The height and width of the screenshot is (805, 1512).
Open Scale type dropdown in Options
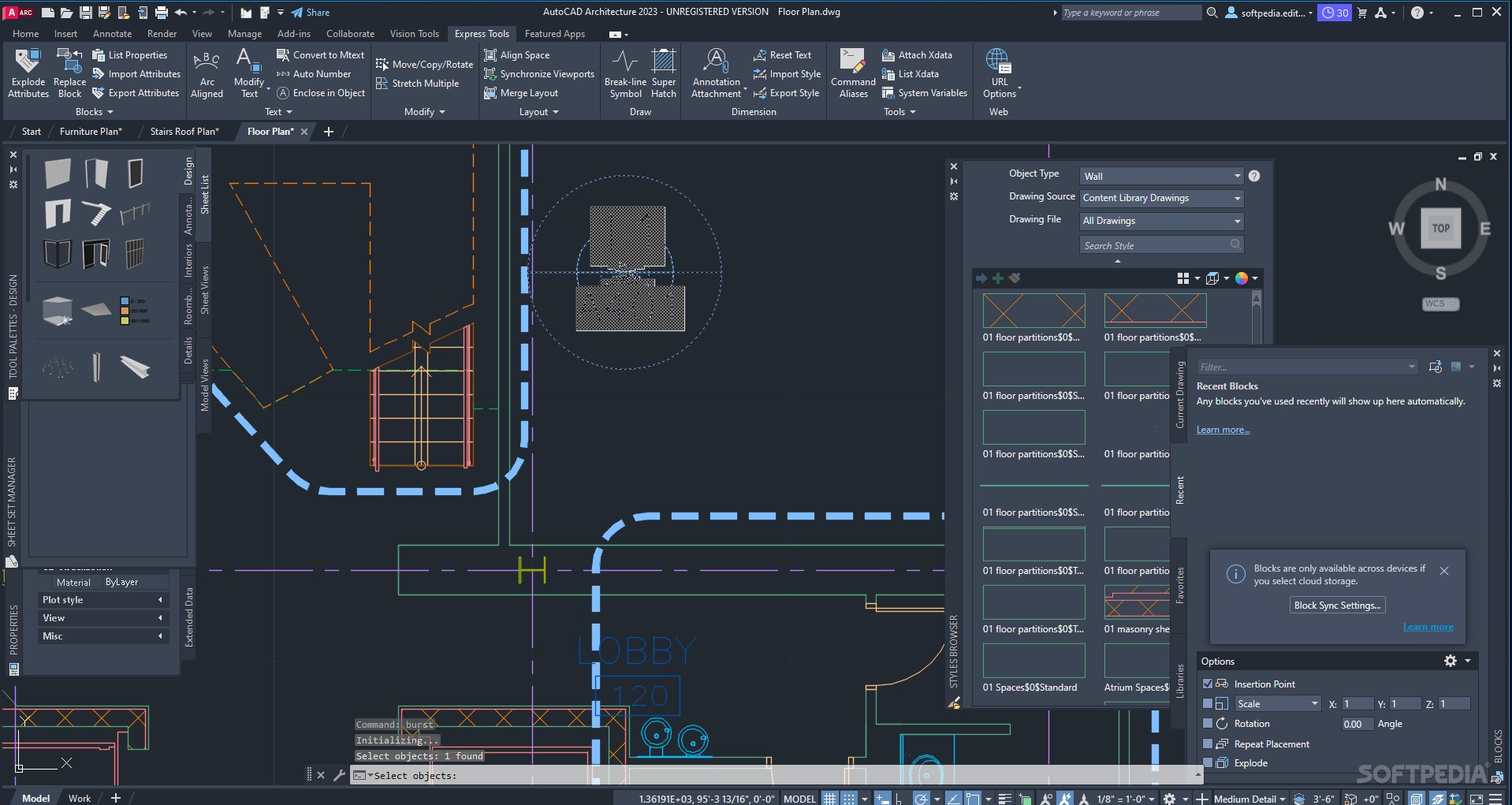tap(1277, 703)
